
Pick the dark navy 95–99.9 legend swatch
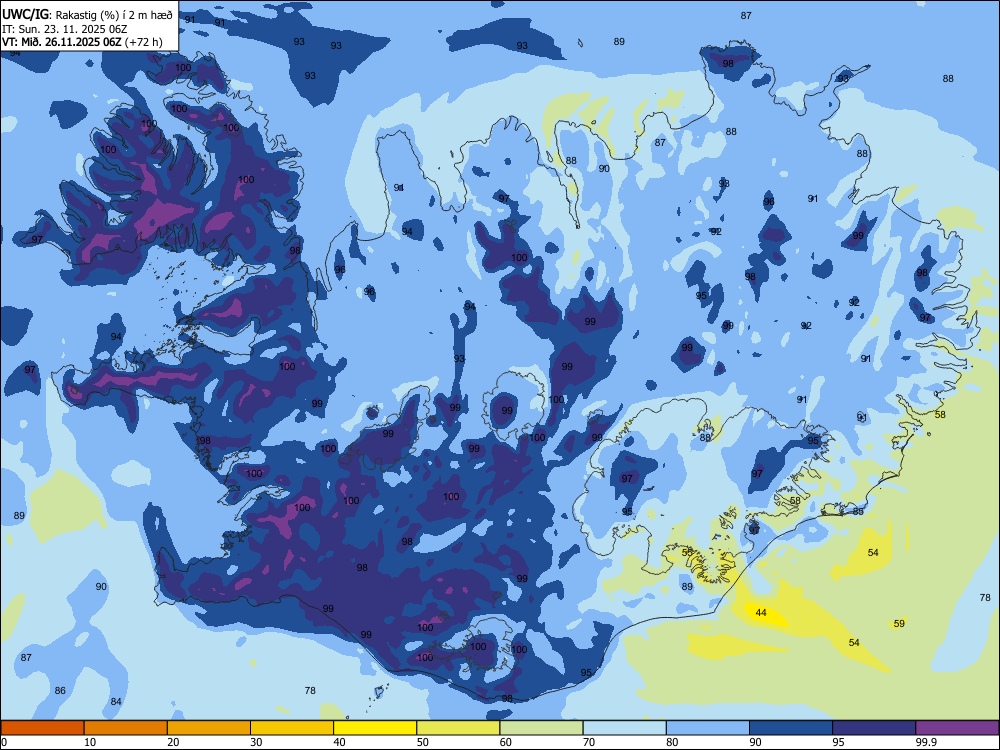(x=874, y=728)
